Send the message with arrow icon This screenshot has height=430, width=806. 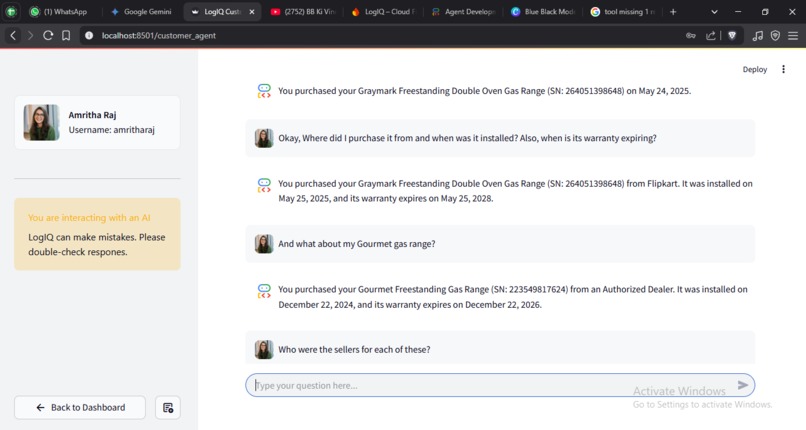point(743,385)
